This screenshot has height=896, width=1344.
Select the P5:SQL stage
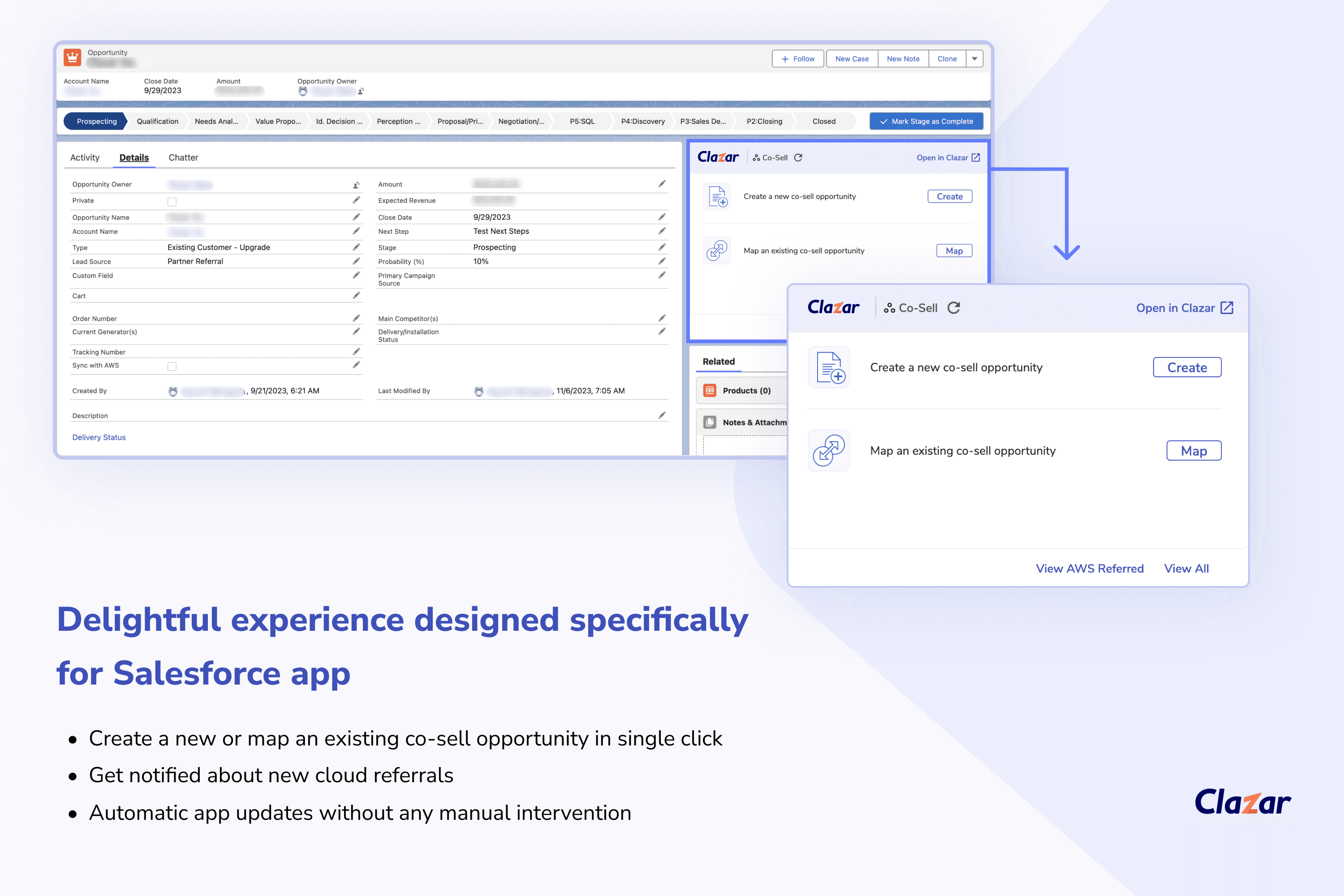coord(582,121)
